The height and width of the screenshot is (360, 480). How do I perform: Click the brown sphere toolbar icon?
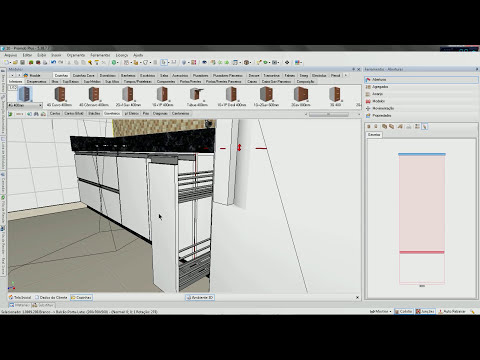[246, 62]
